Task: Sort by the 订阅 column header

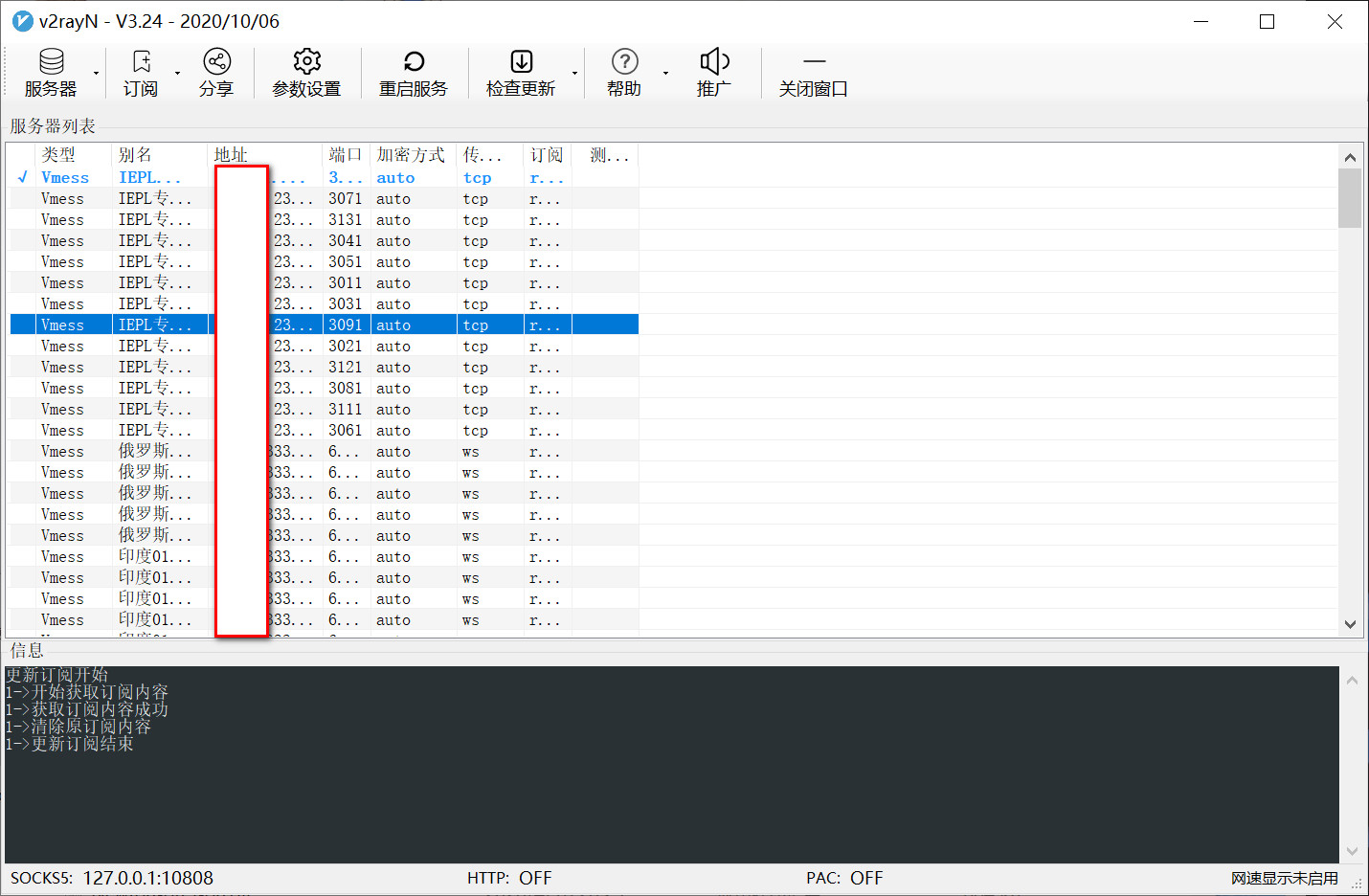Action: click(548, 155)
